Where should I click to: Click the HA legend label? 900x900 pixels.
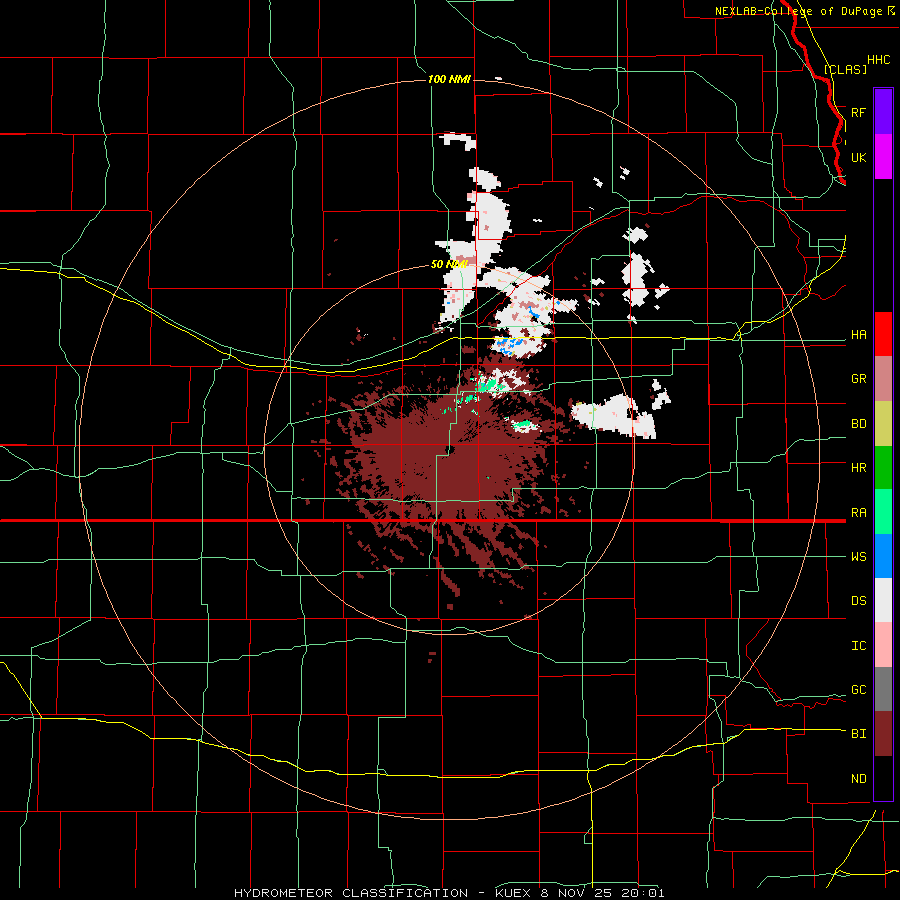point(858,335)
